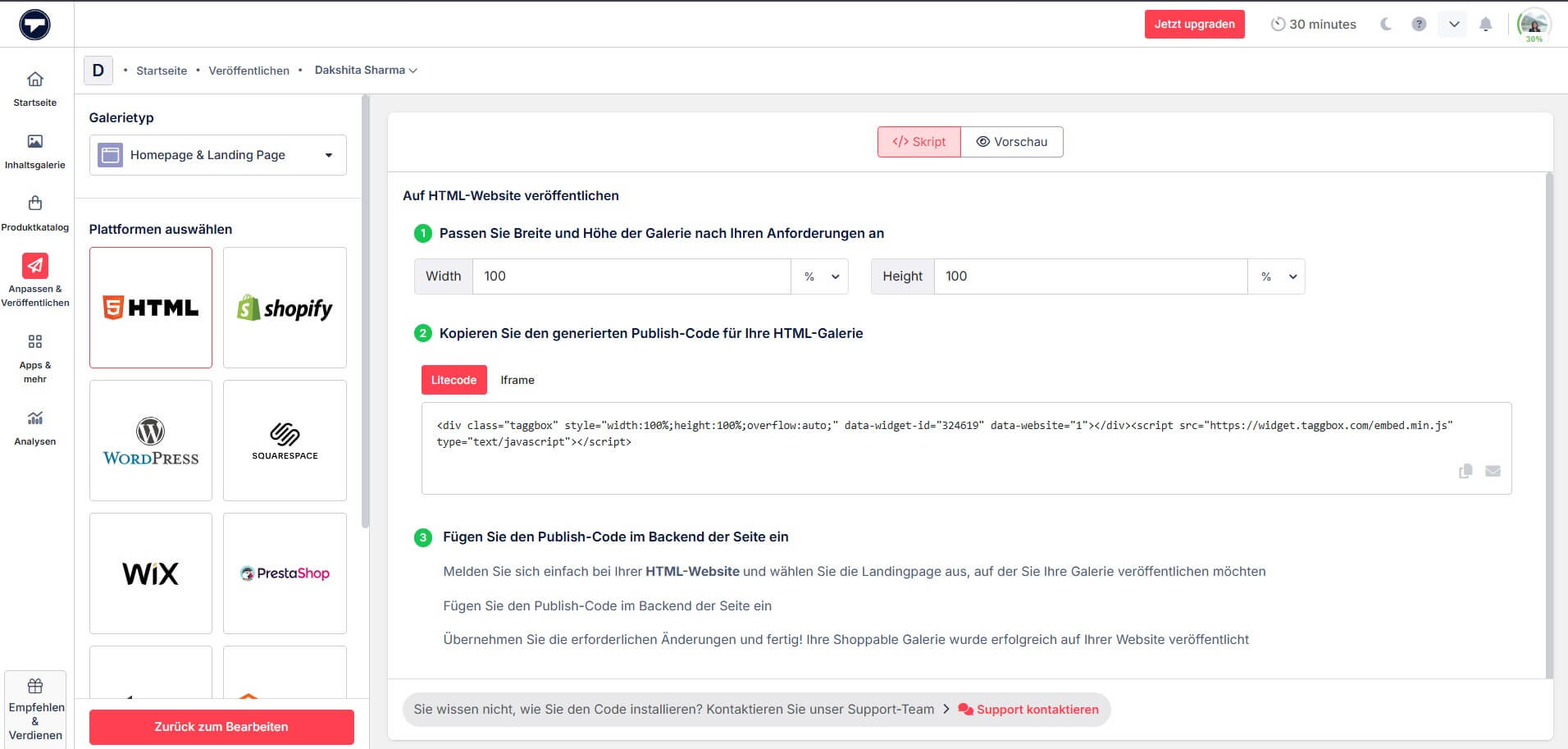Click 'Übernehmen Sie die erforderlichen Änderungen' line

[x=846, y=639]
